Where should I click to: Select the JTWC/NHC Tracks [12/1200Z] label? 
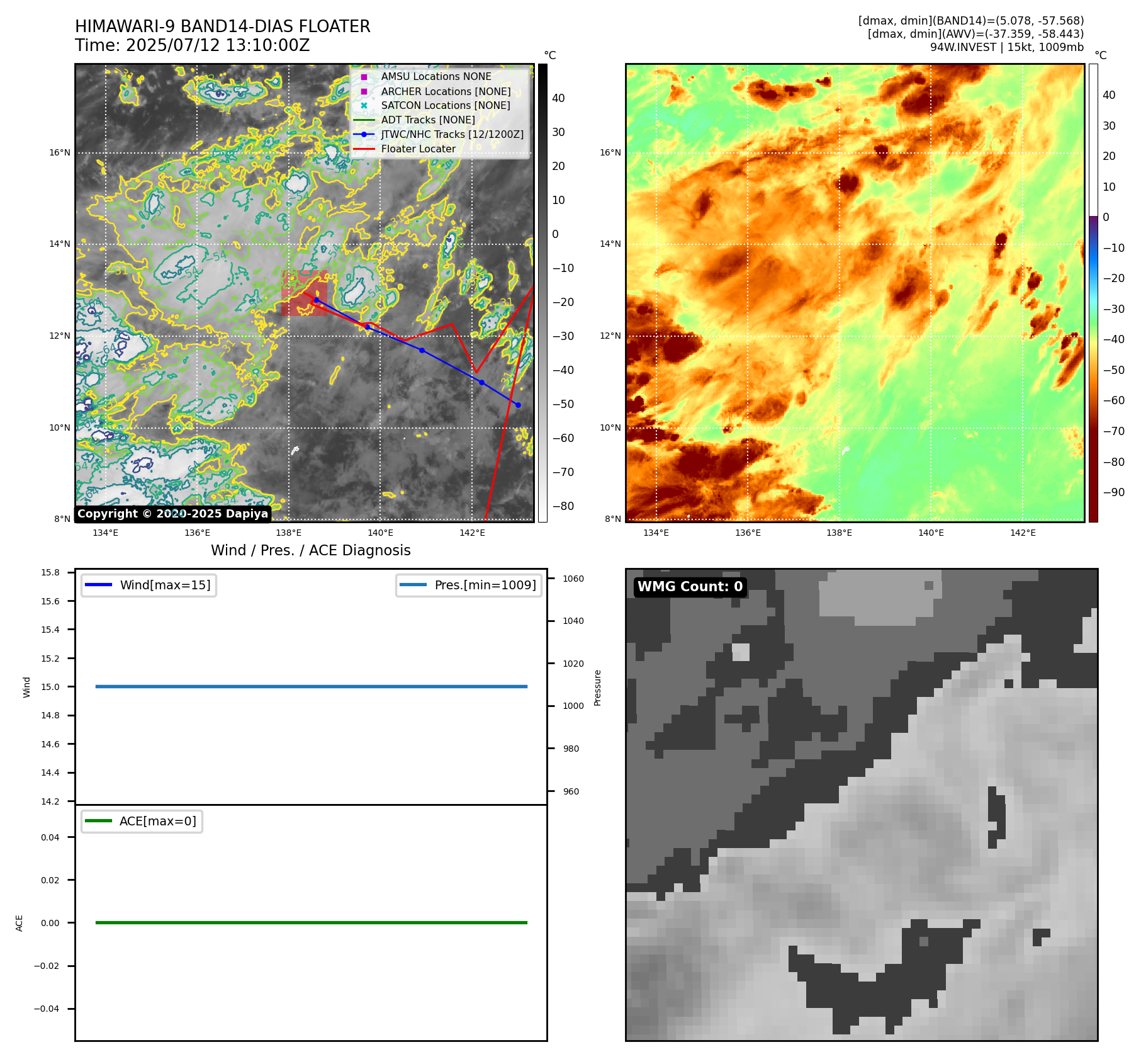452,134
